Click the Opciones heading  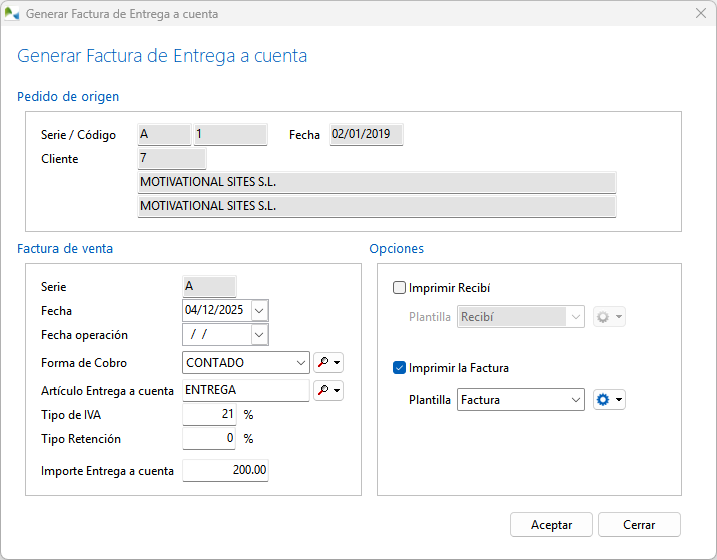click(396, 249)
